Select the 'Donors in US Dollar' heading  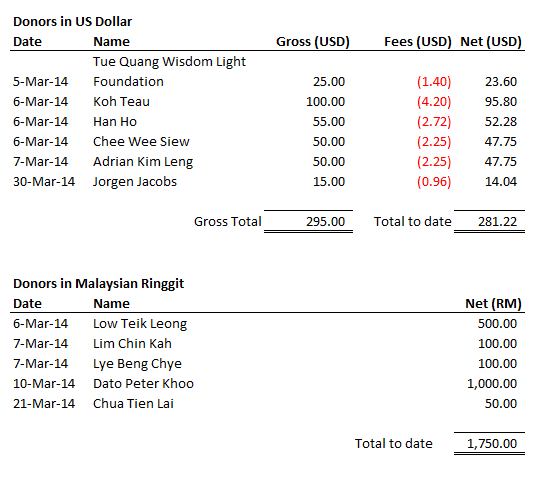[x=72, y=21]
